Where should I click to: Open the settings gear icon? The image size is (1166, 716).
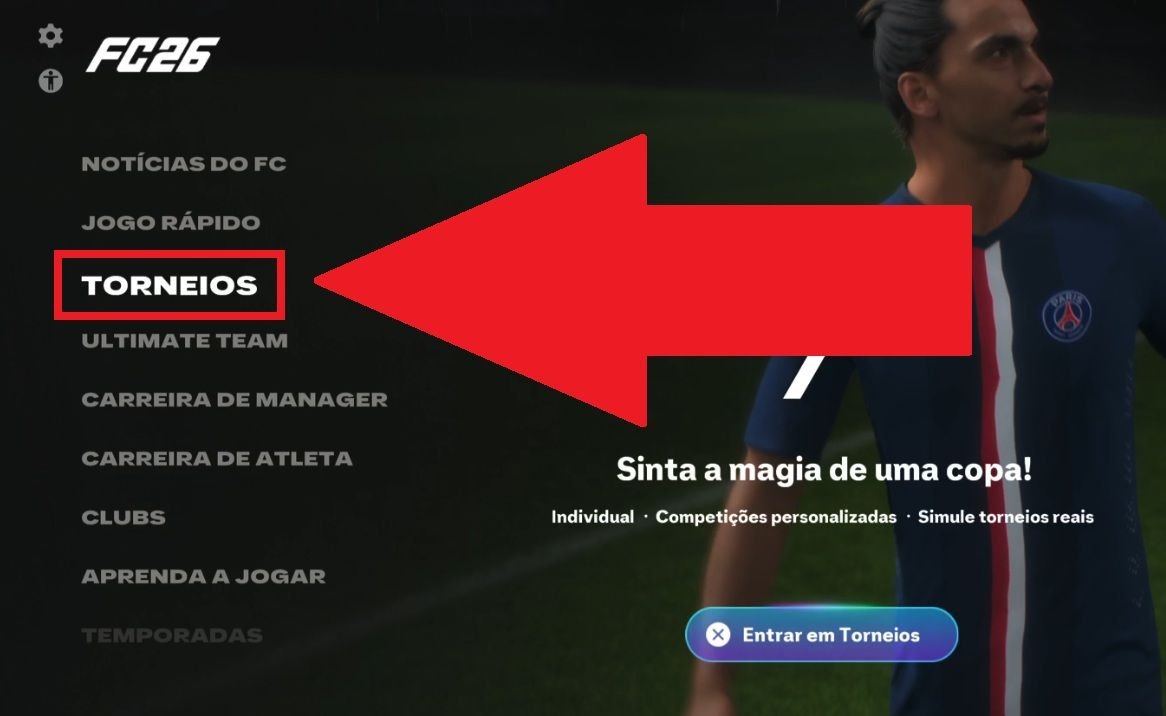[51, 36]
